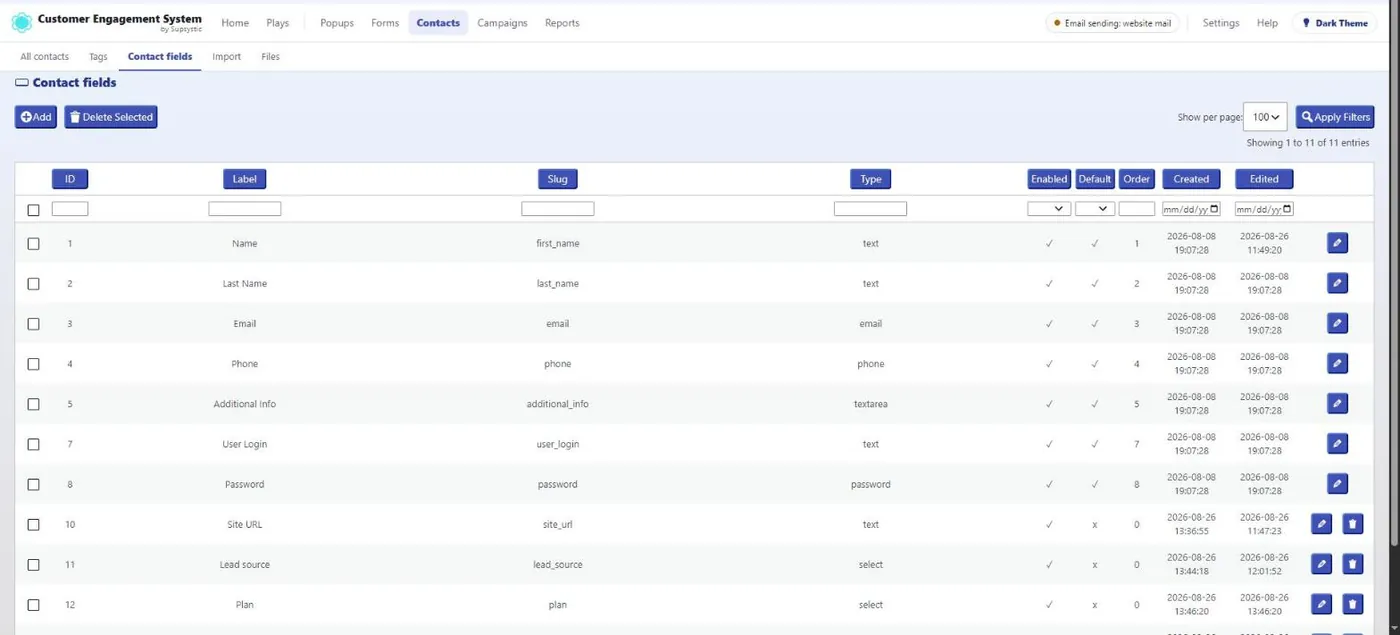Switch to the Tags tab
This screenshot has width=1400, height=635.
click(98, 57)
